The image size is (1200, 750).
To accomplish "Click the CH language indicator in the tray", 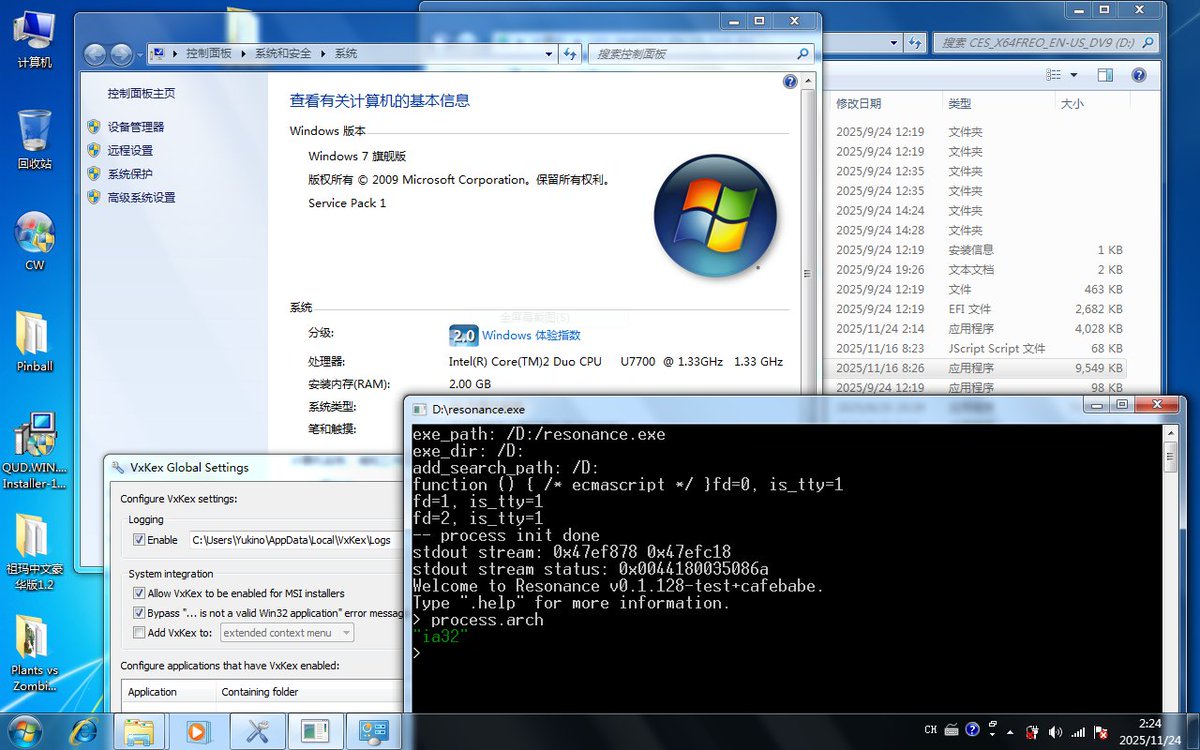I will point(930,731).
